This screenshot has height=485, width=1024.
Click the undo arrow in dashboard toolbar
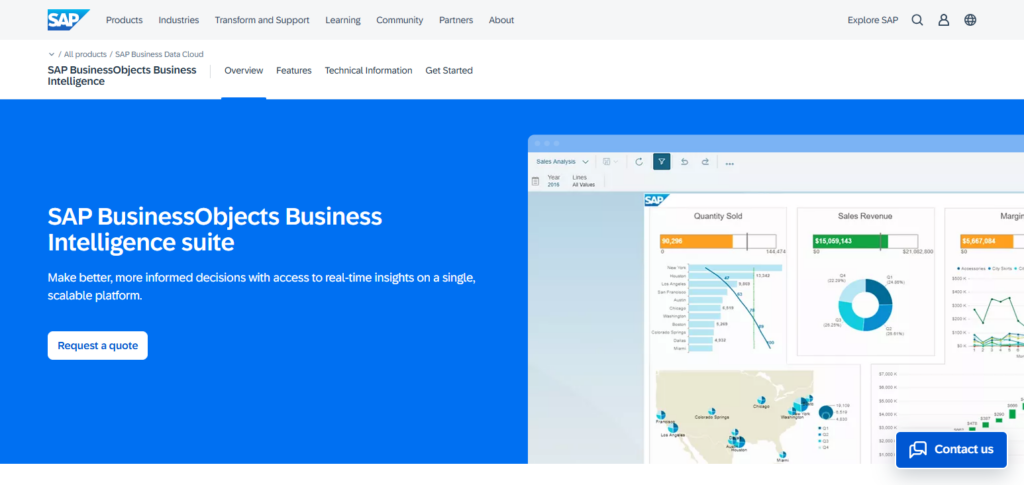[684, 162]
